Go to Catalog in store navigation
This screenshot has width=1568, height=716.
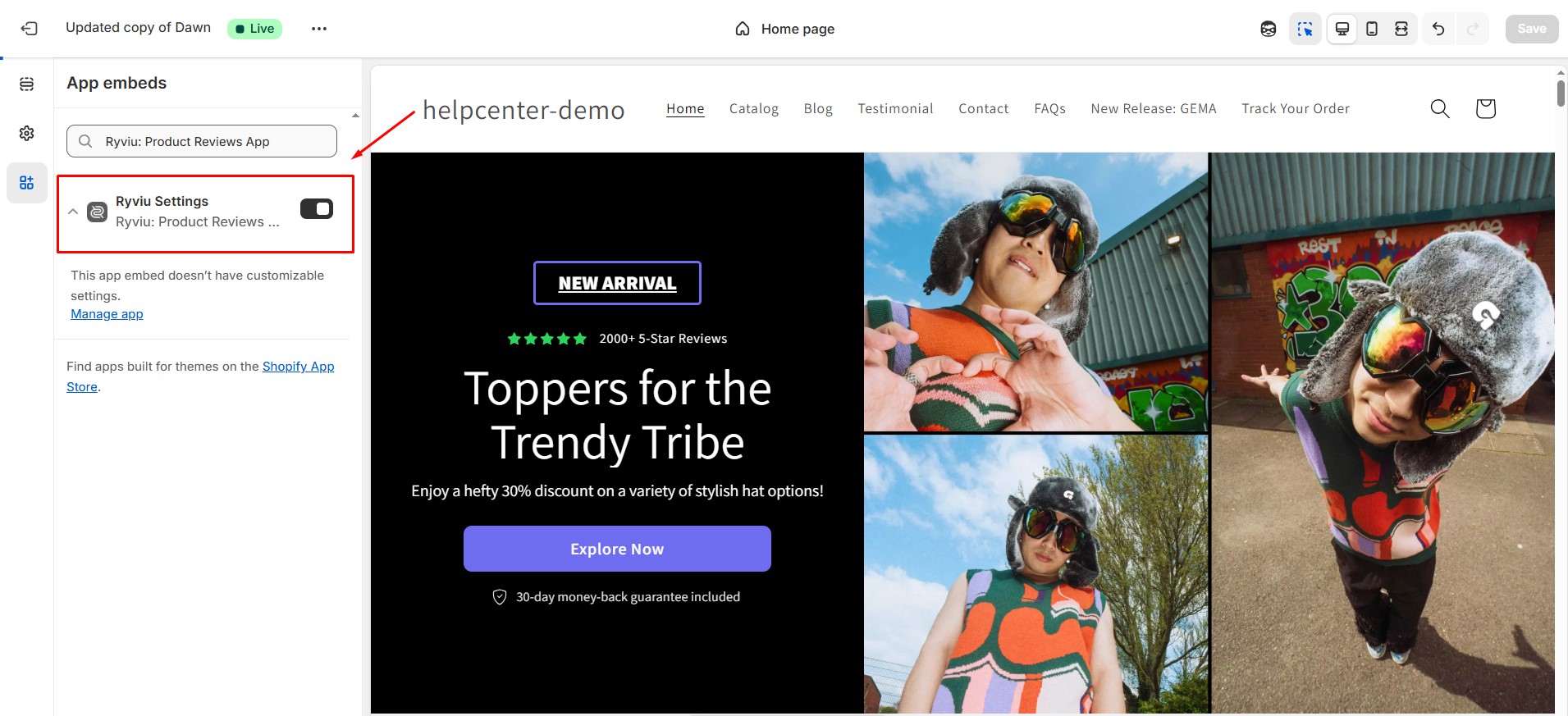(x=754, y=108)
